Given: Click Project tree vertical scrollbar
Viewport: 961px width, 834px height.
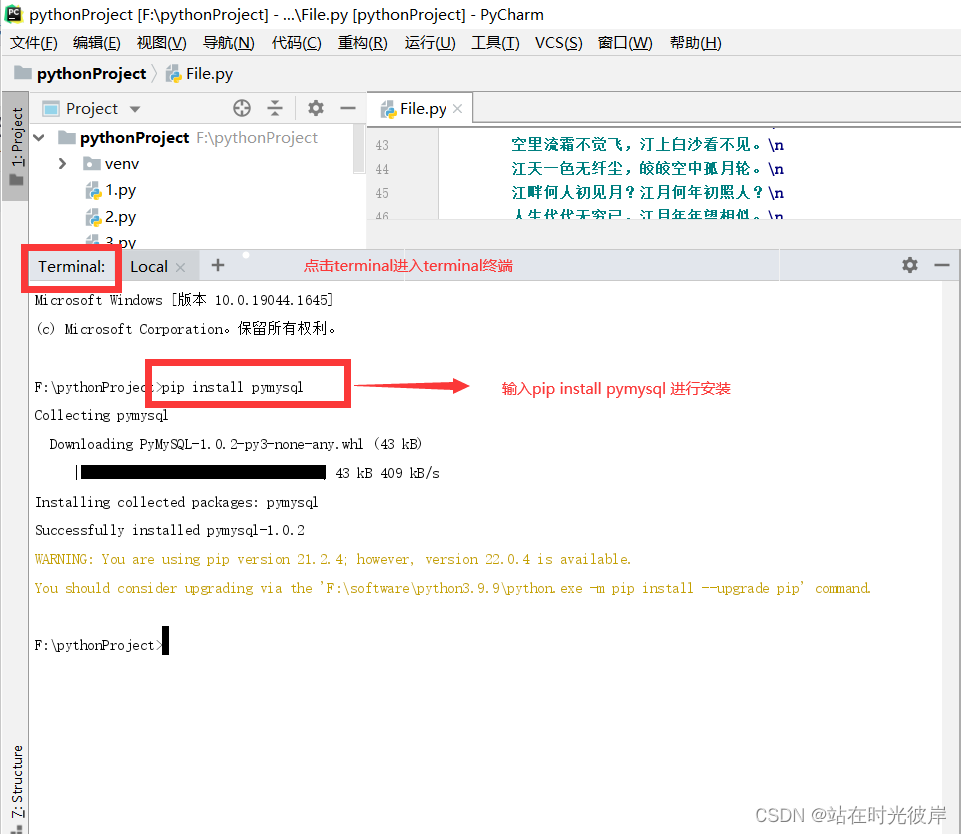Looking at the screenshot, I should pos(359,148).
